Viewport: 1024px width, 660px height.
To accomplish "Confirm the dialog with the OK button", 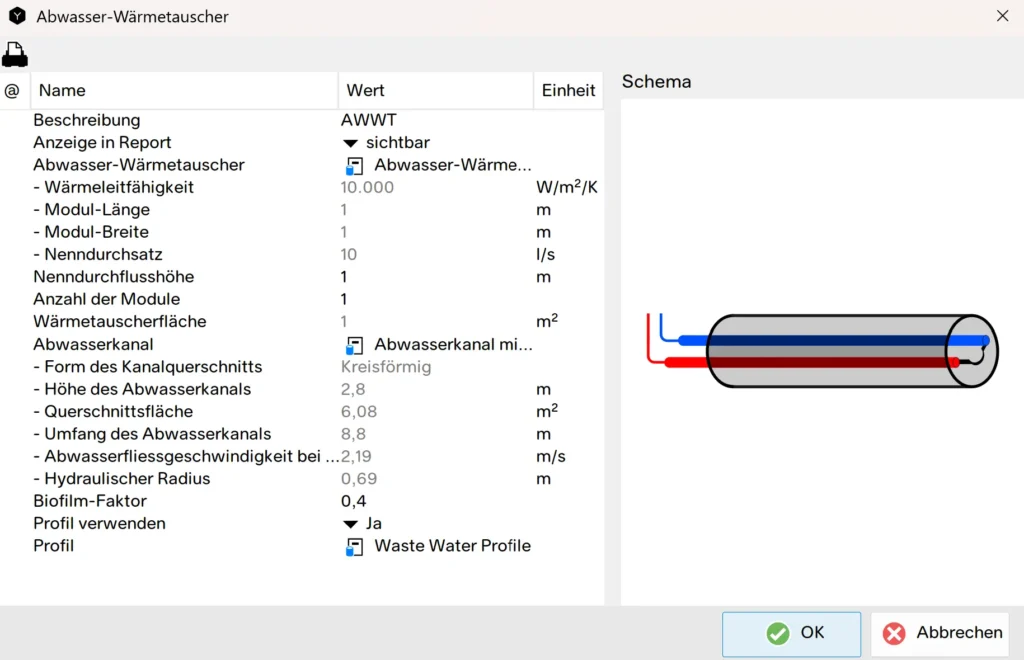I will tap(792, 633).
